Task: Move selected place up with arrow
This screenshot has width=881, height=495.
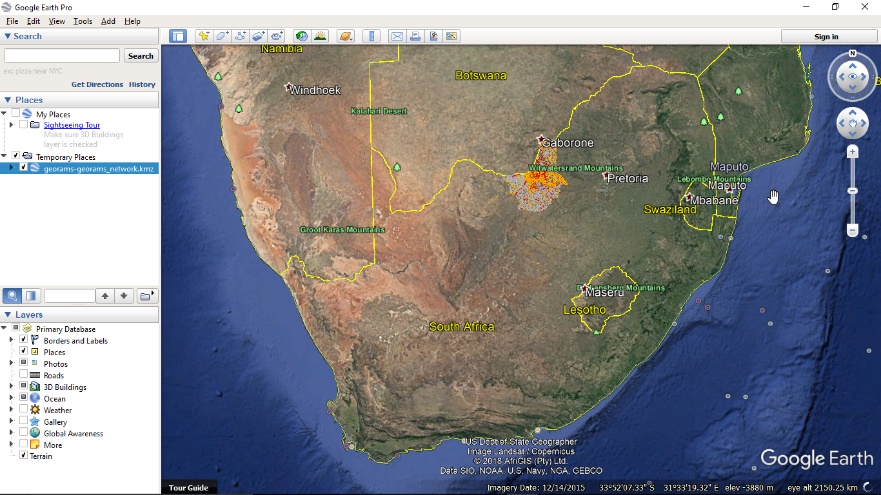Action: 105,296
